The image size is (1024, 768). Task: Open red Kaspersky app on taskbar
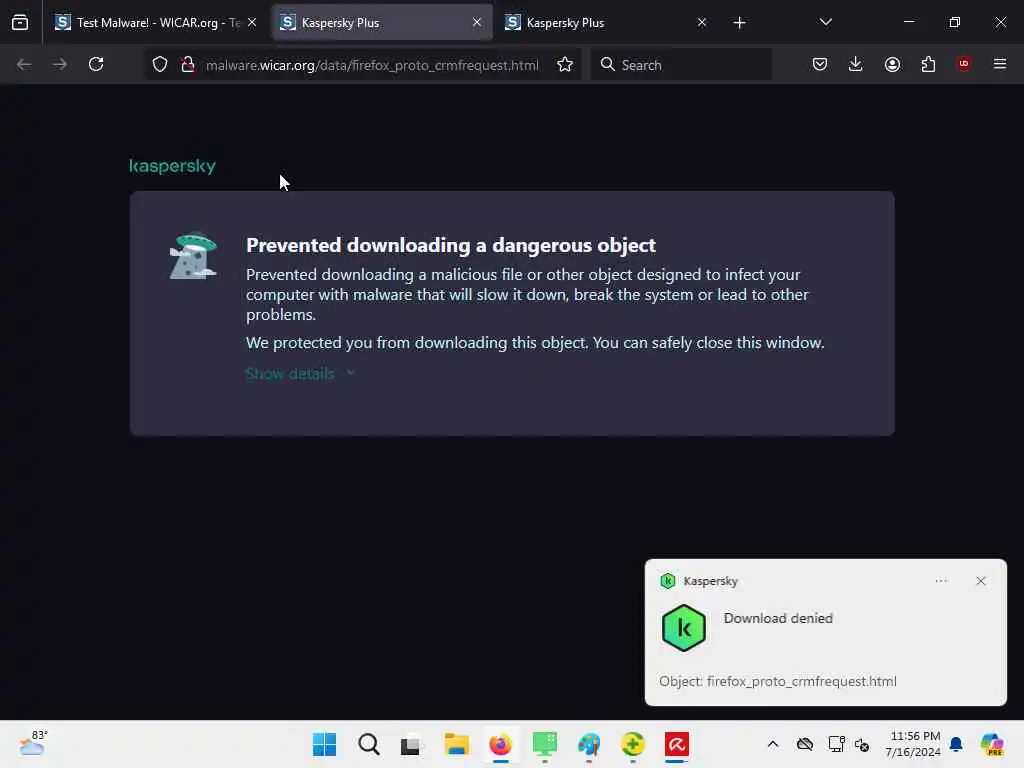[677, 744]
